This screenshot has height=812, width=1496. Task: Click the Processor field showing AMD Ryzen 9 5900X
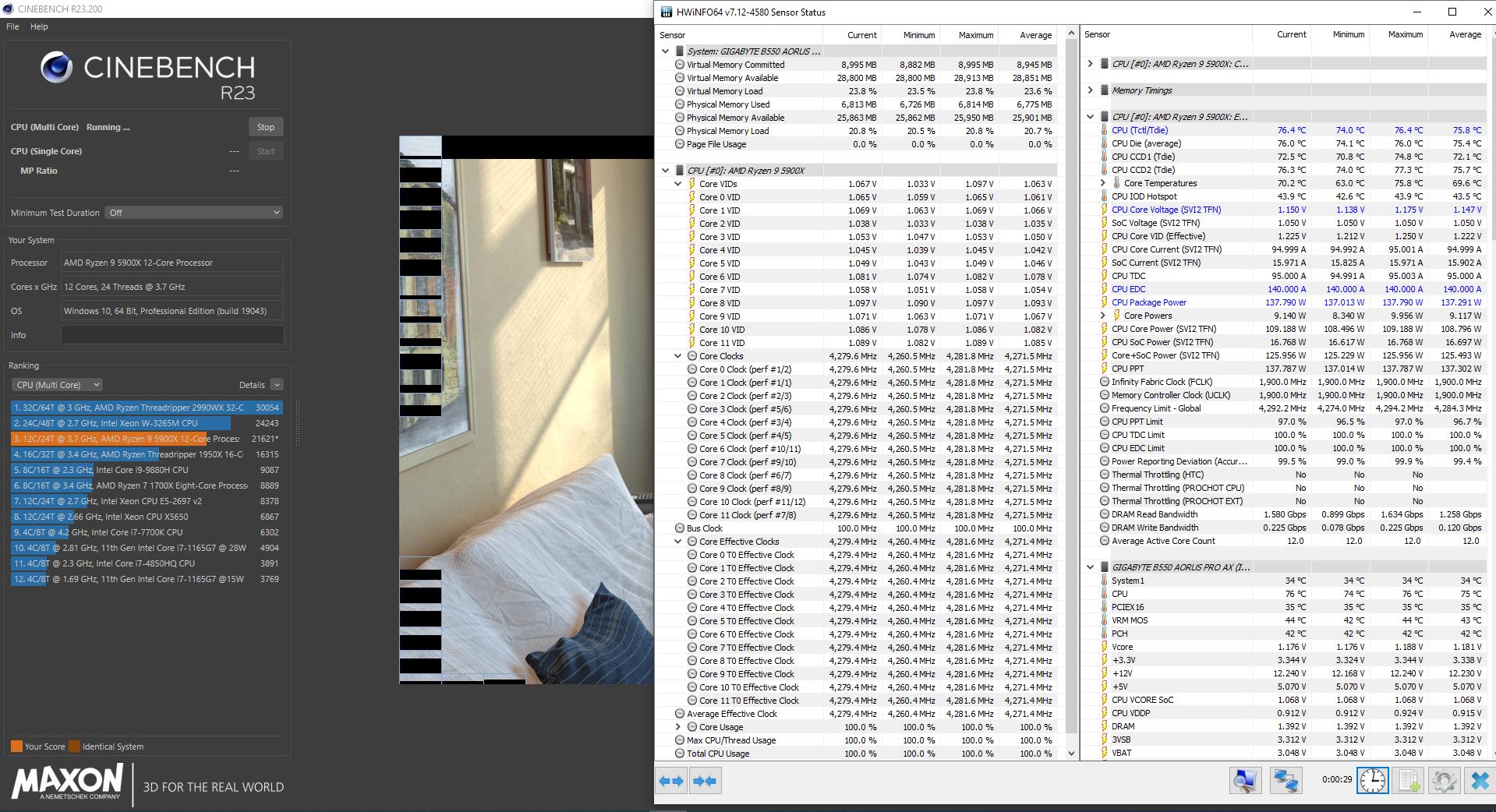pos(172,263)
